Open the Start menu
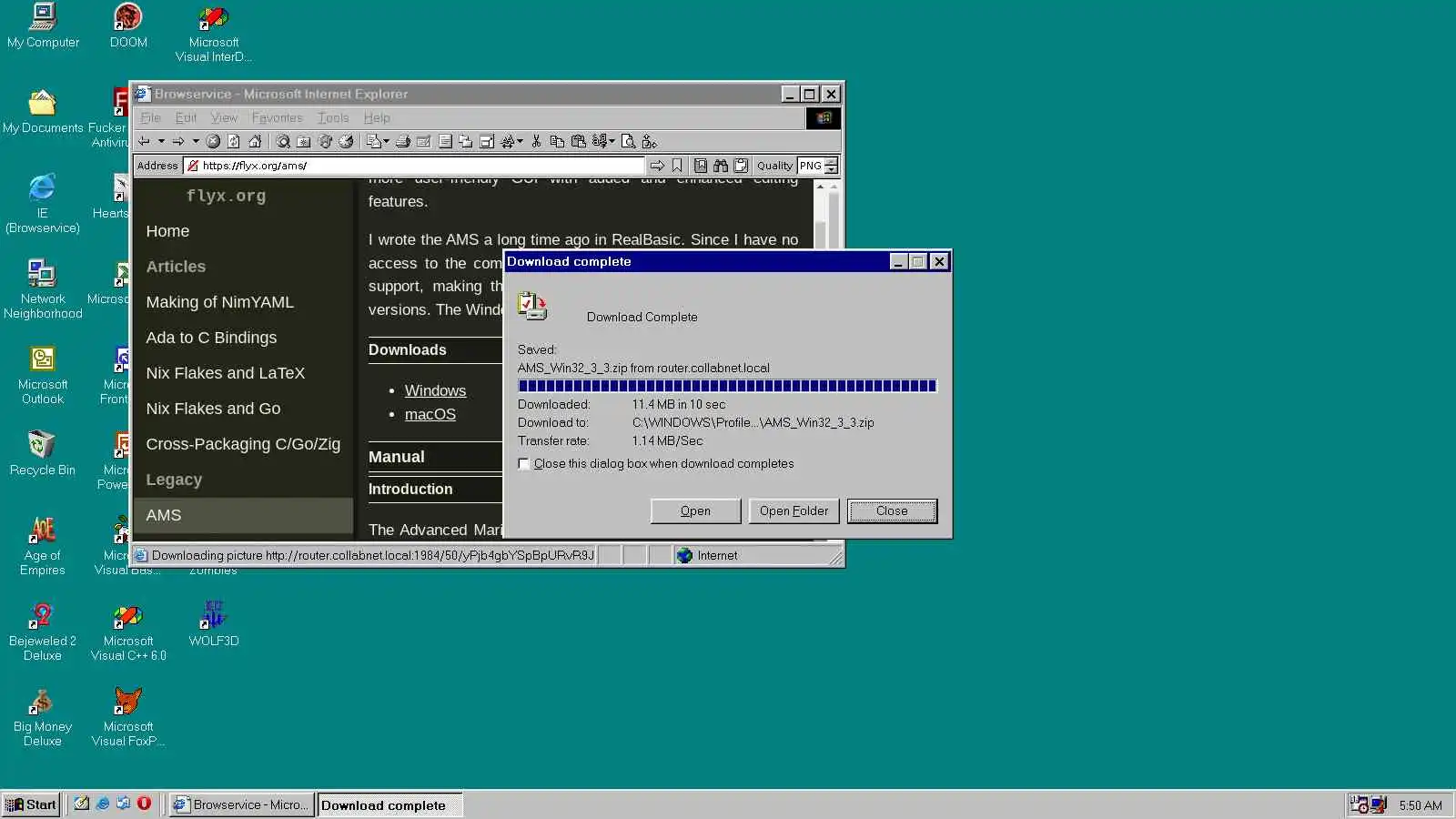The height and width of the screenshot is (819, 1456). 32,804
